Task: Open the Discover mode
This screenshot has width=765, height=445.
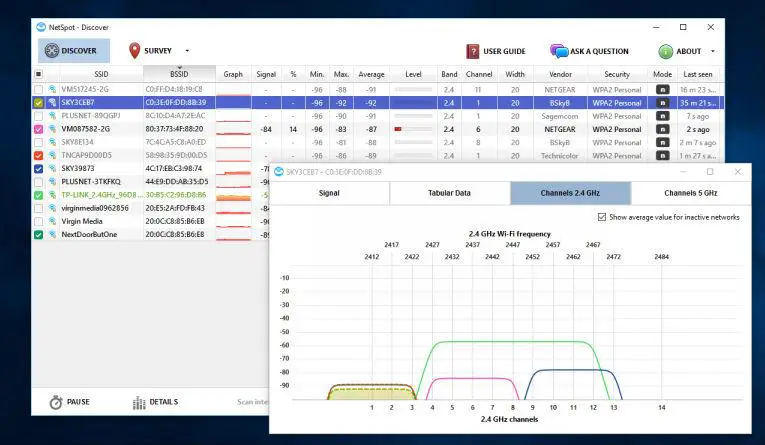Action: pos(74,51)
